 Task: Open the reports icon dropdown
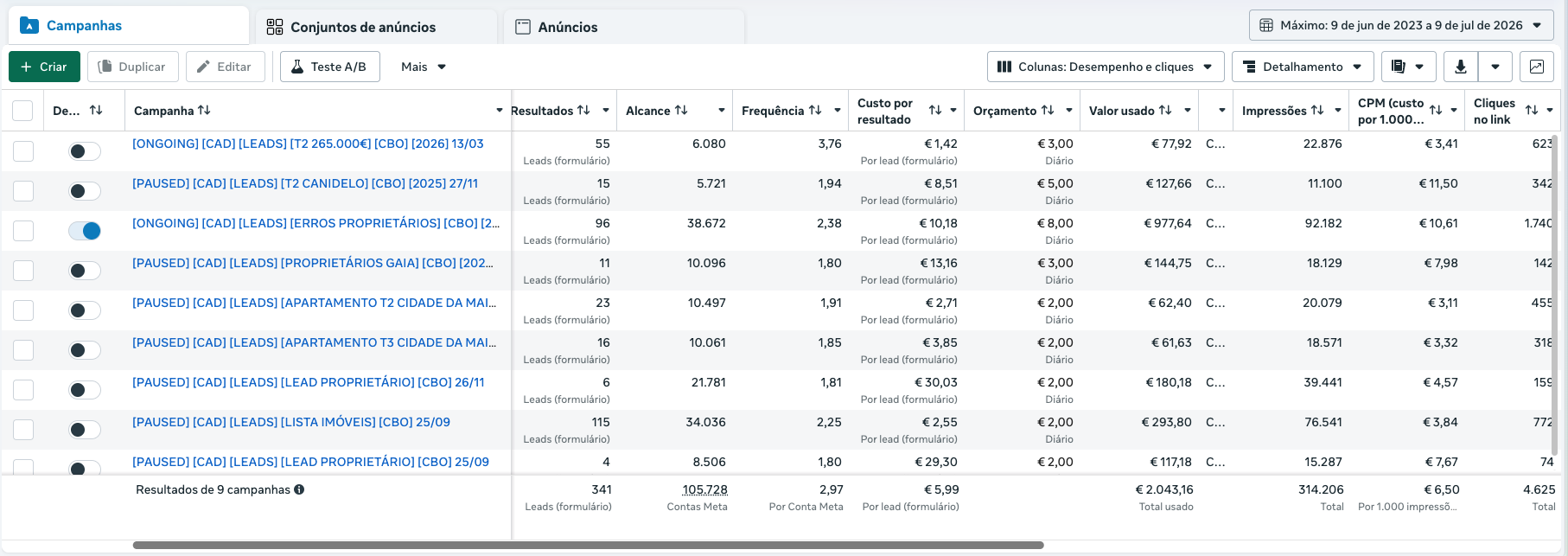tap(1408, 67)
